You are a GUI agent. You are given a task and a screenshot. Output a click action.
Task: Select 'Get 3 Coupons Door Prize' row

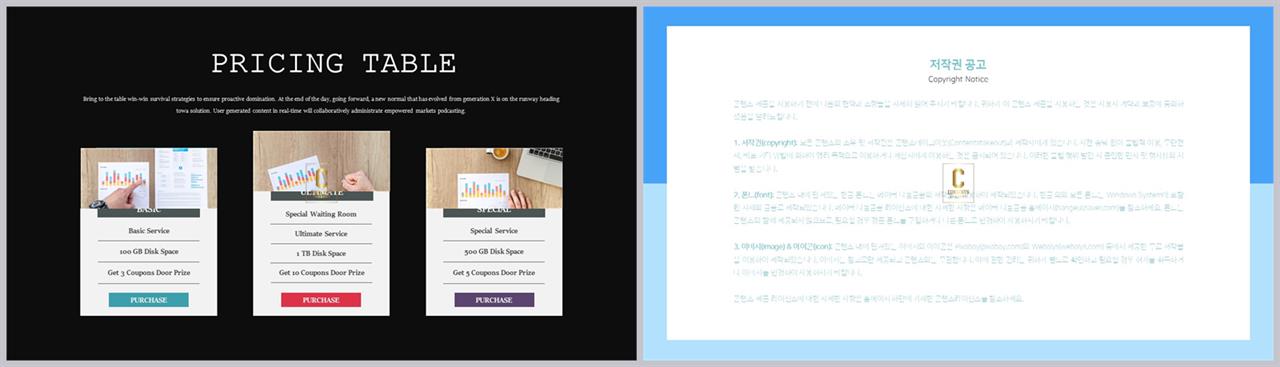[x=149, y=272]
